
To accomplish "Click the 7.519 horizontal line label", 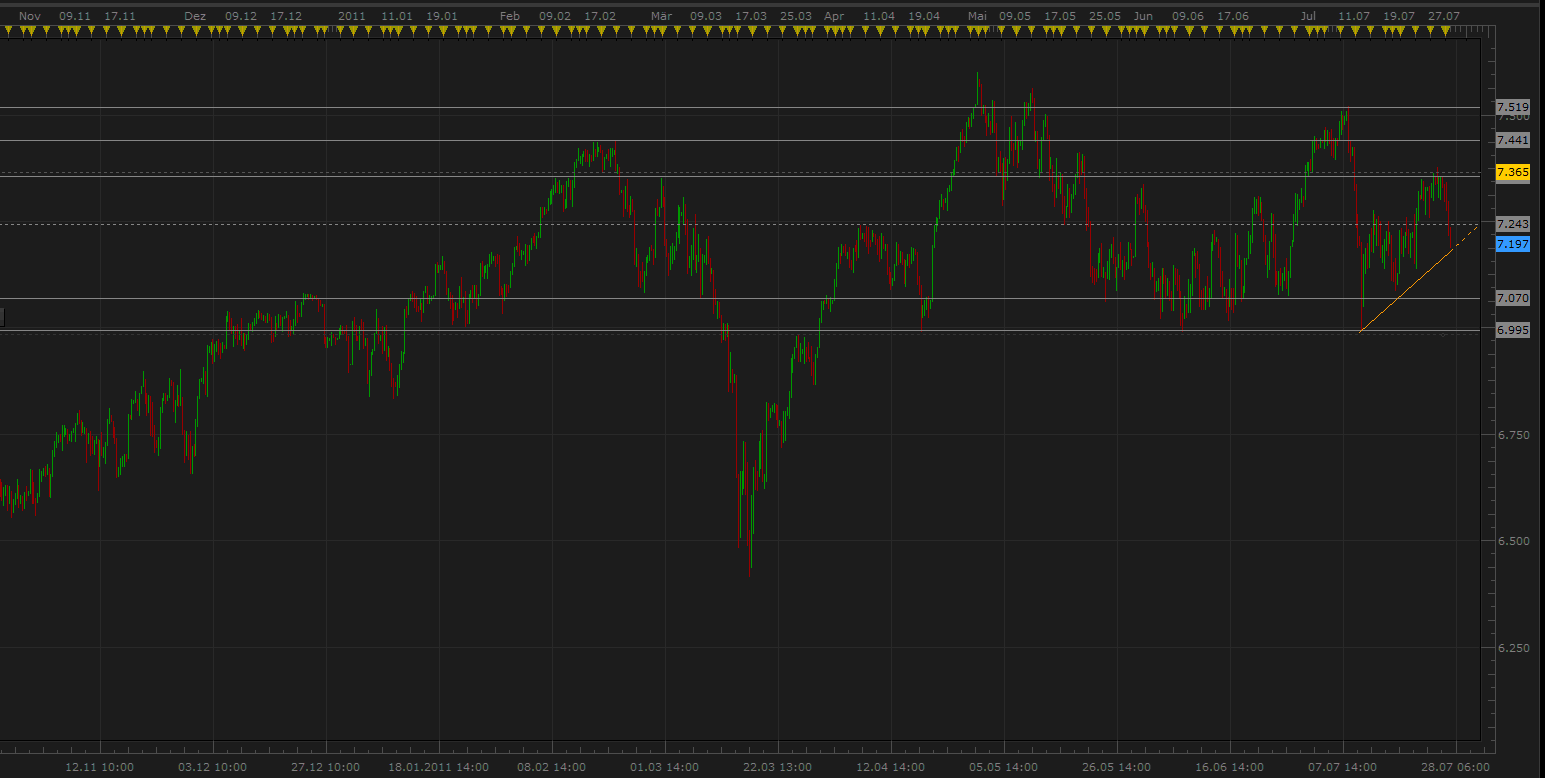I will pos(1512,107).
